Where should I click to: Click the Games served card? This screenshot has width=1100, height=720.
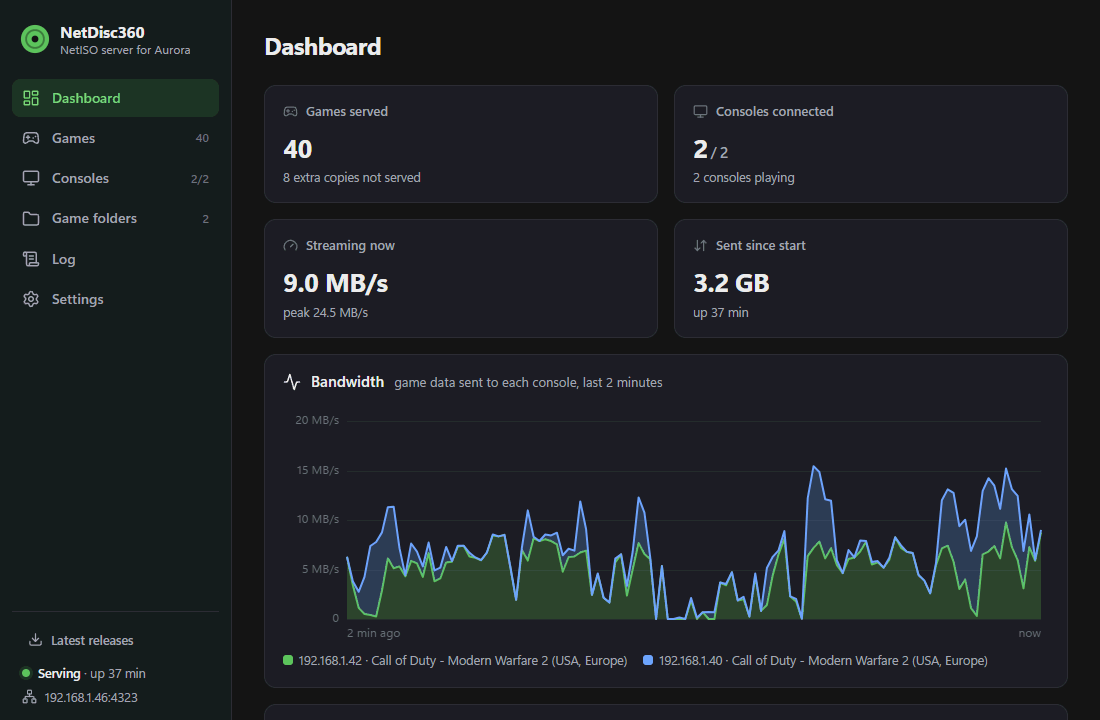(x=461, y=144)
